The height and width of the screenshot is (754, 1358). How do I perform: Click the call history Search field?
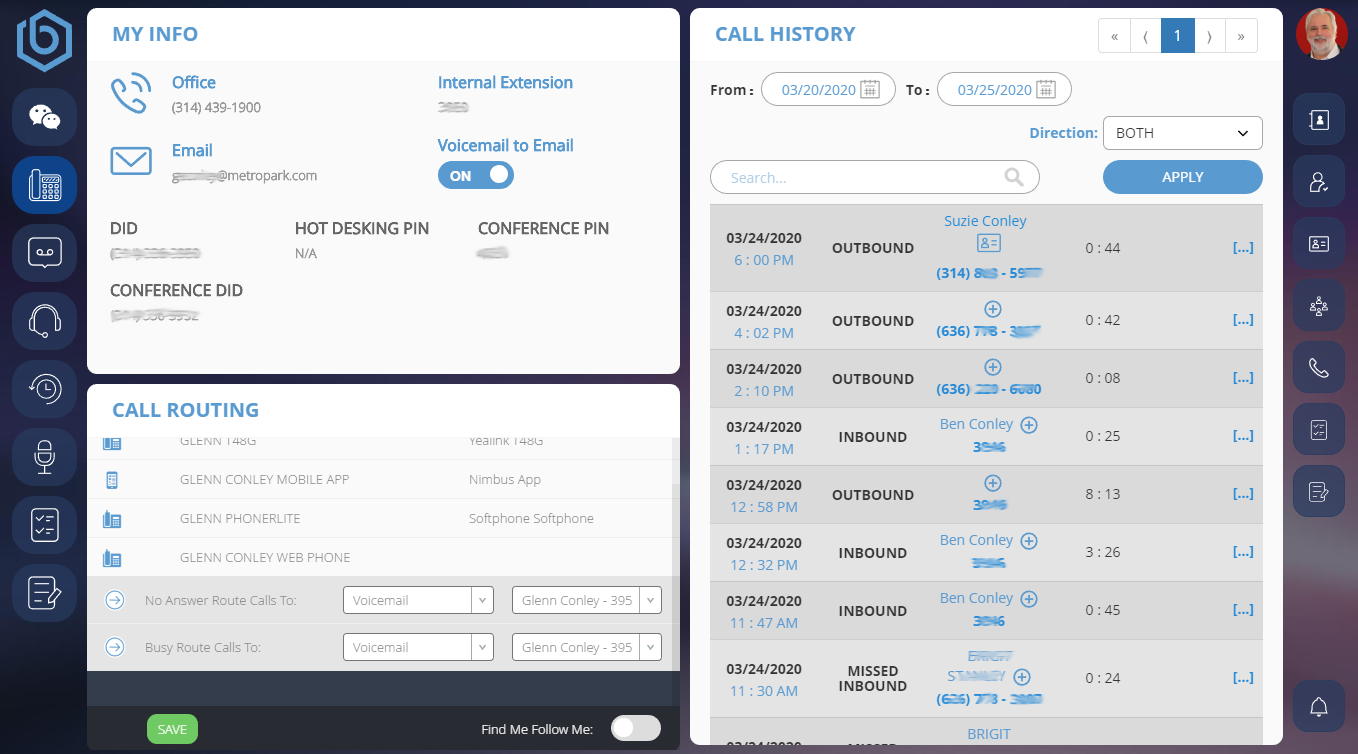coord(865,178)
